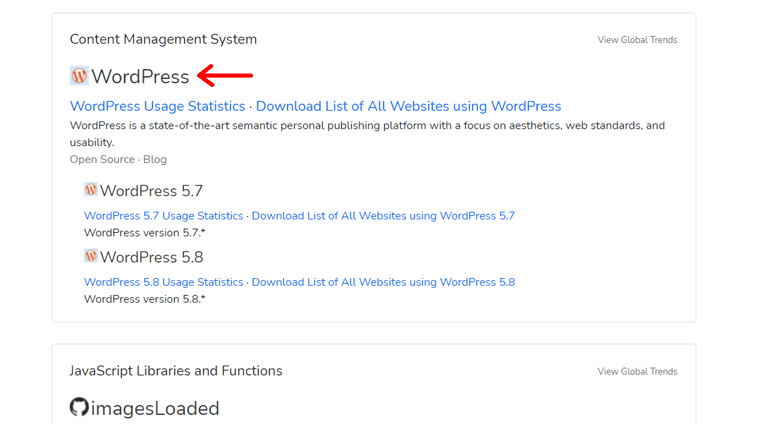Open WordPress Usage Statistics link
The image size is (760, 424).
tap(157, 106)
